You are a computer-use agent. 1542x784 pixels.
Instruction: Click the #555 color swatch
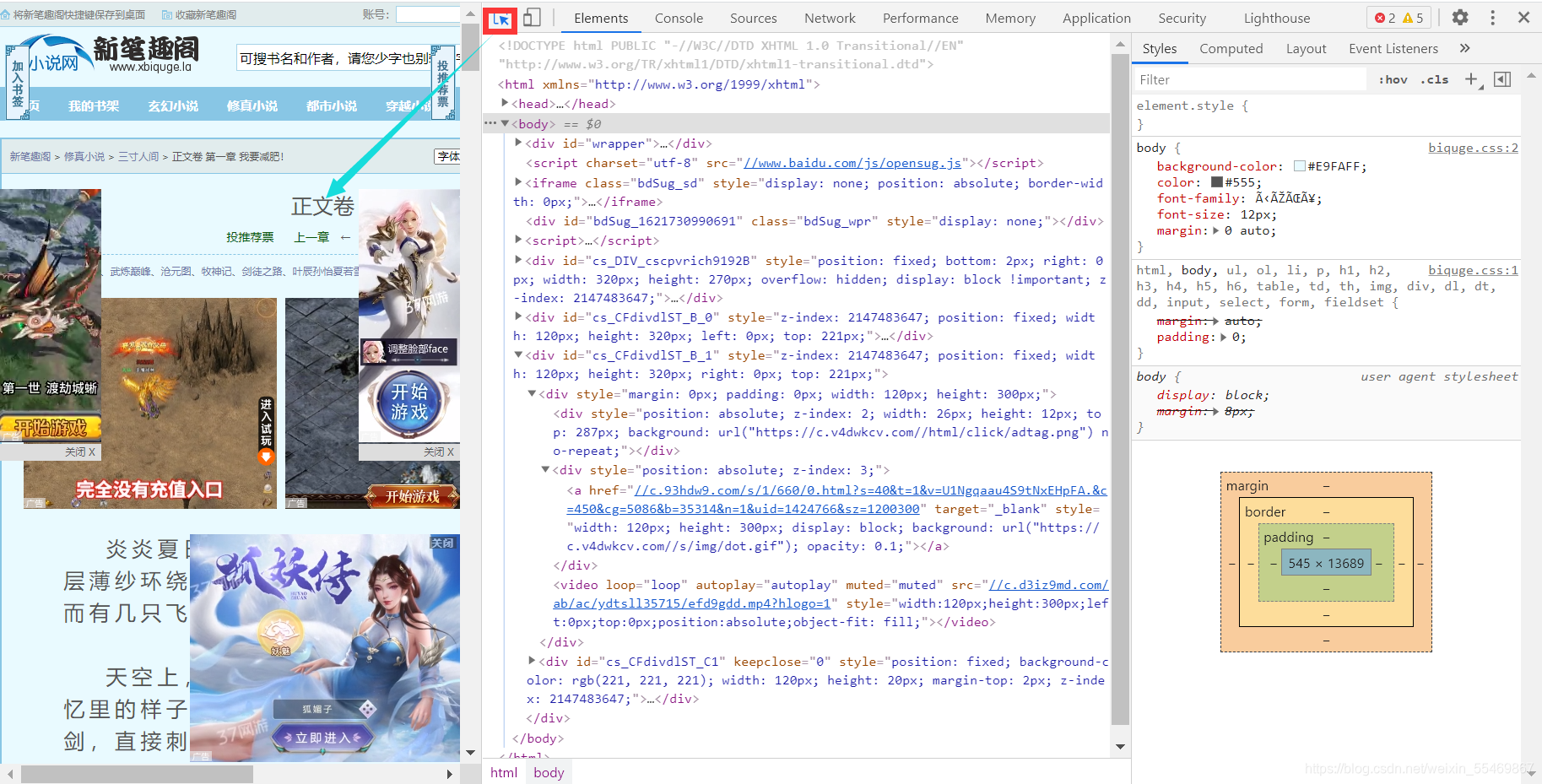click(1217, 182)
